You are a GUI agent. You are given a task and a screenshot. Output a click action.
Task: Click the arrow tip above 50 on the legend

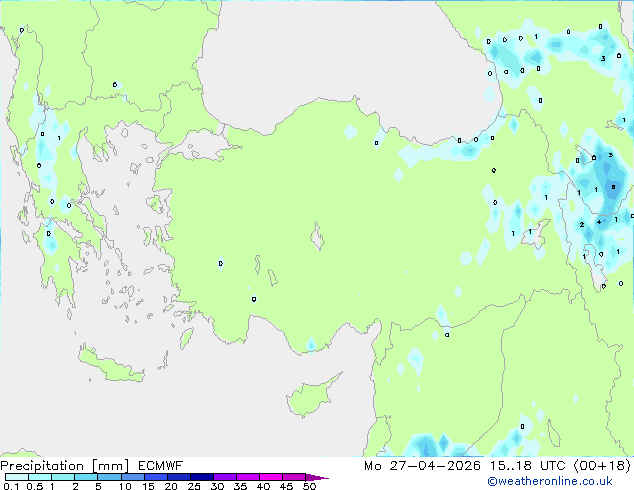[317, 477]
